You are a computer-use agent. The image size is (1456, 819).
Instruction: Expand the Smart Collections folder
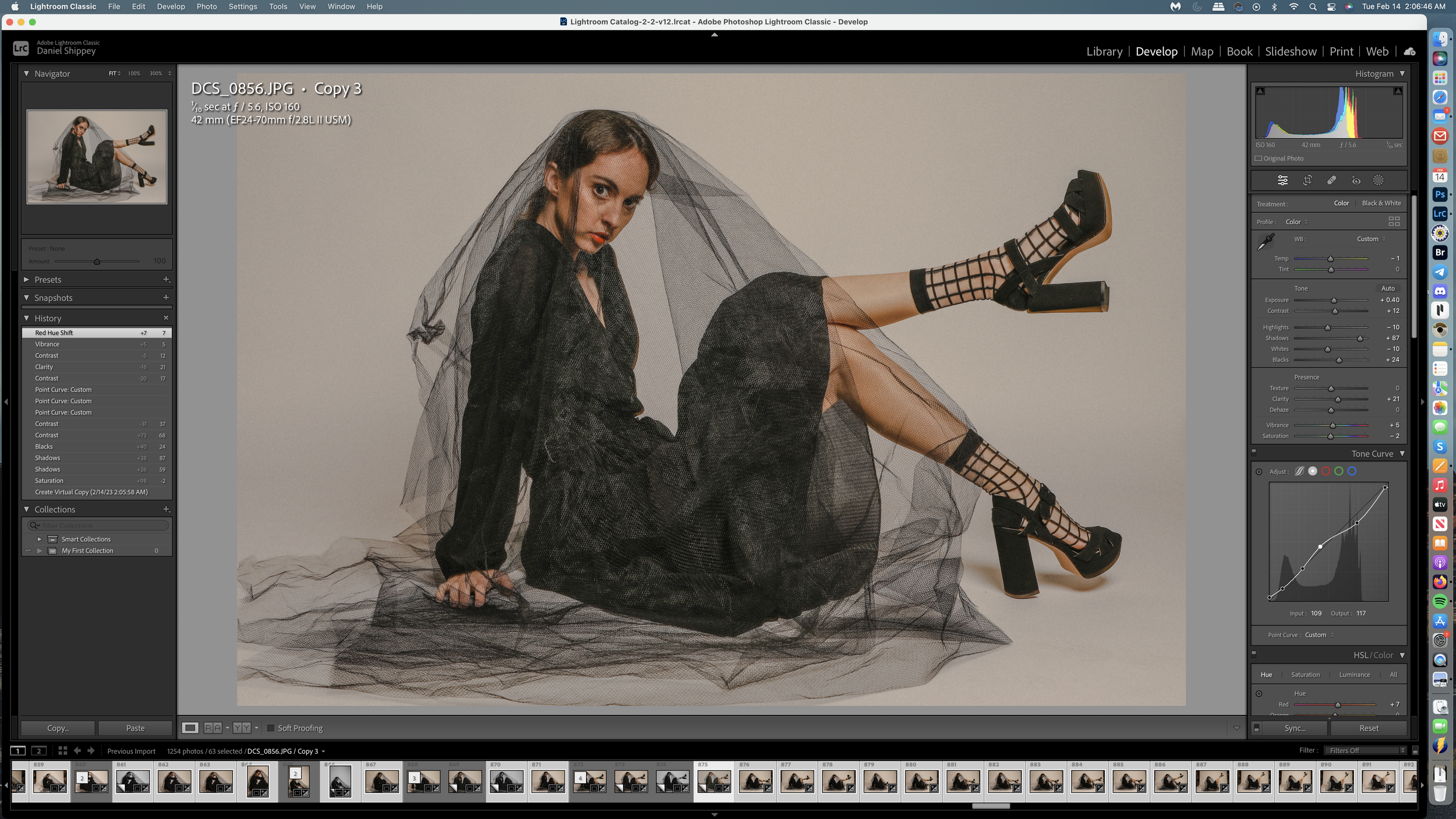(40, 539)
